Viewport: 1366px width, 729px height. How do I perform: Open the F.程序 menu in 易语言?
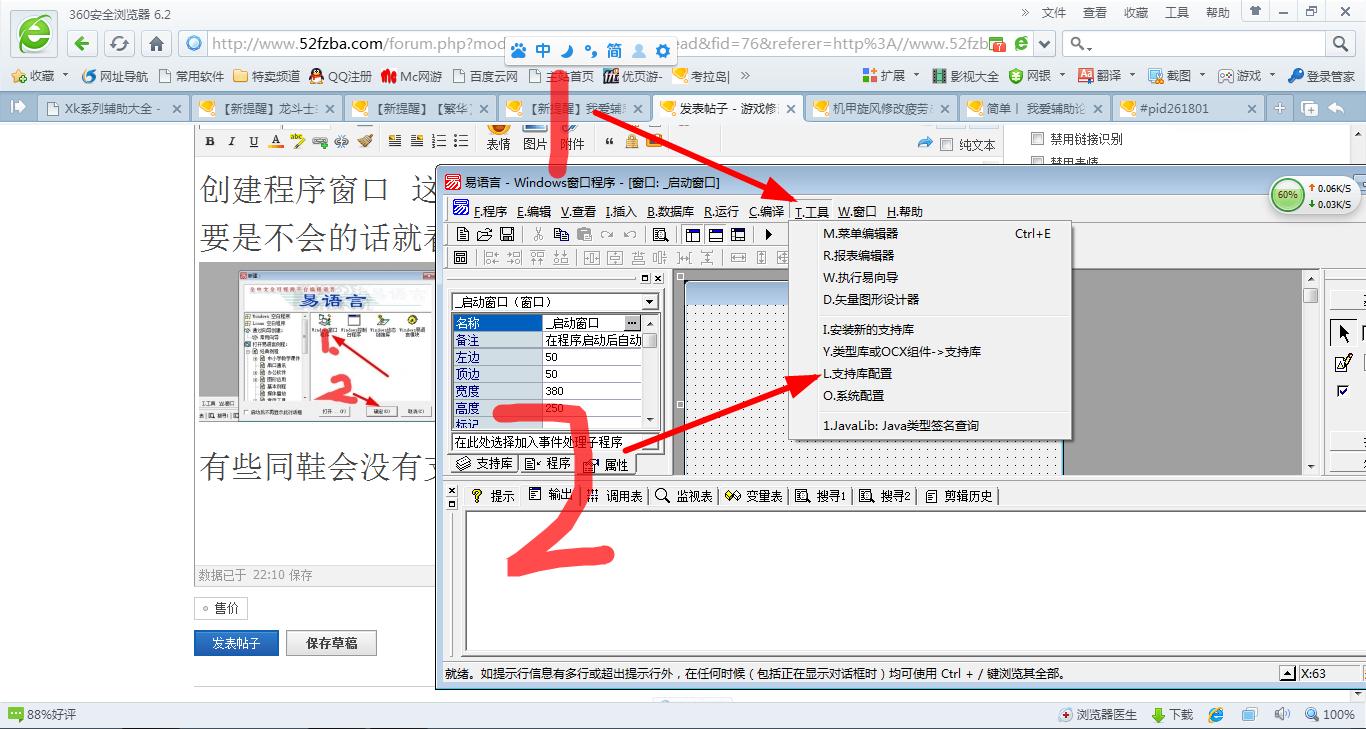pyautogui.click(x=490, y=212)
